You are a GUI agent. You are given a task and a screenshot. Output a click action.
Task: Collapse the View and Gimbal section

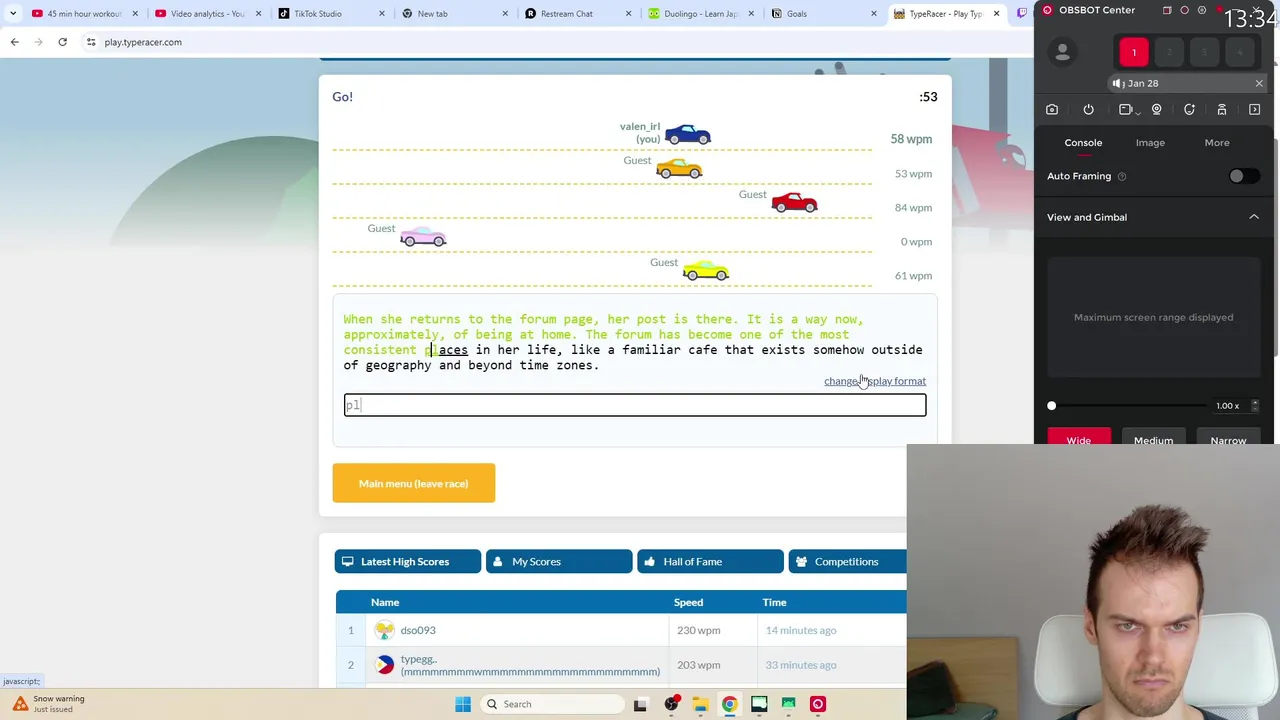1254,217
